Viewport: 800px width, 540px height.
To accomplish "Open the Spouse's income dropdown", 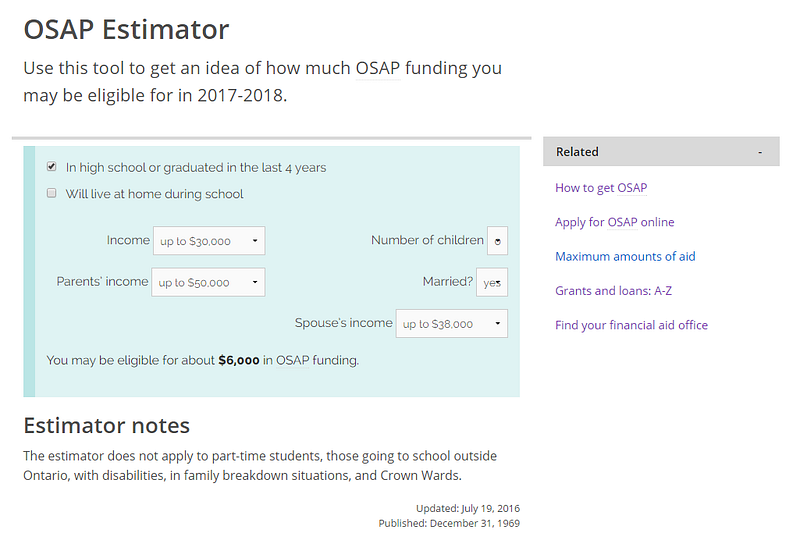I will coord(452,324).
